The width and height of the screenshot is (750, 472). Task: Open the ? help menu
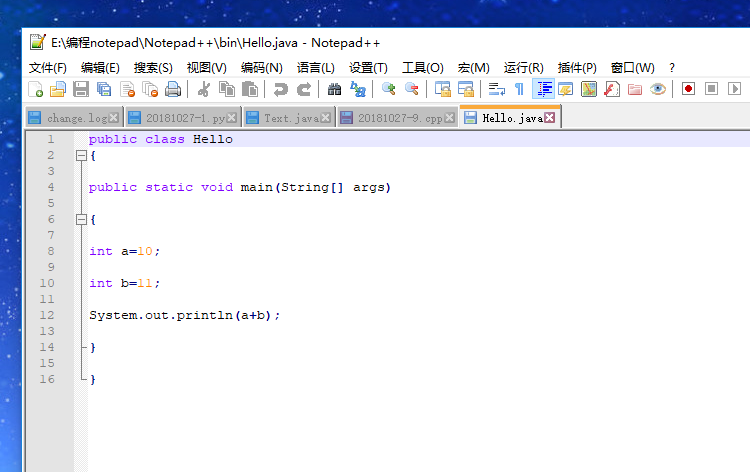672,68
